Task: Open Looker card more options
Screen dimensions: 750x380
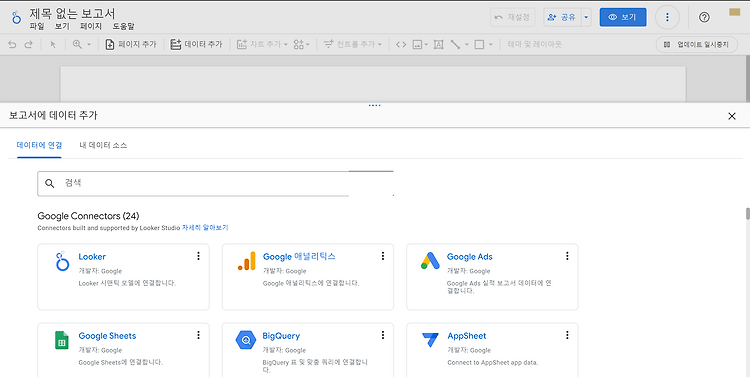Action: coord(198,256)
